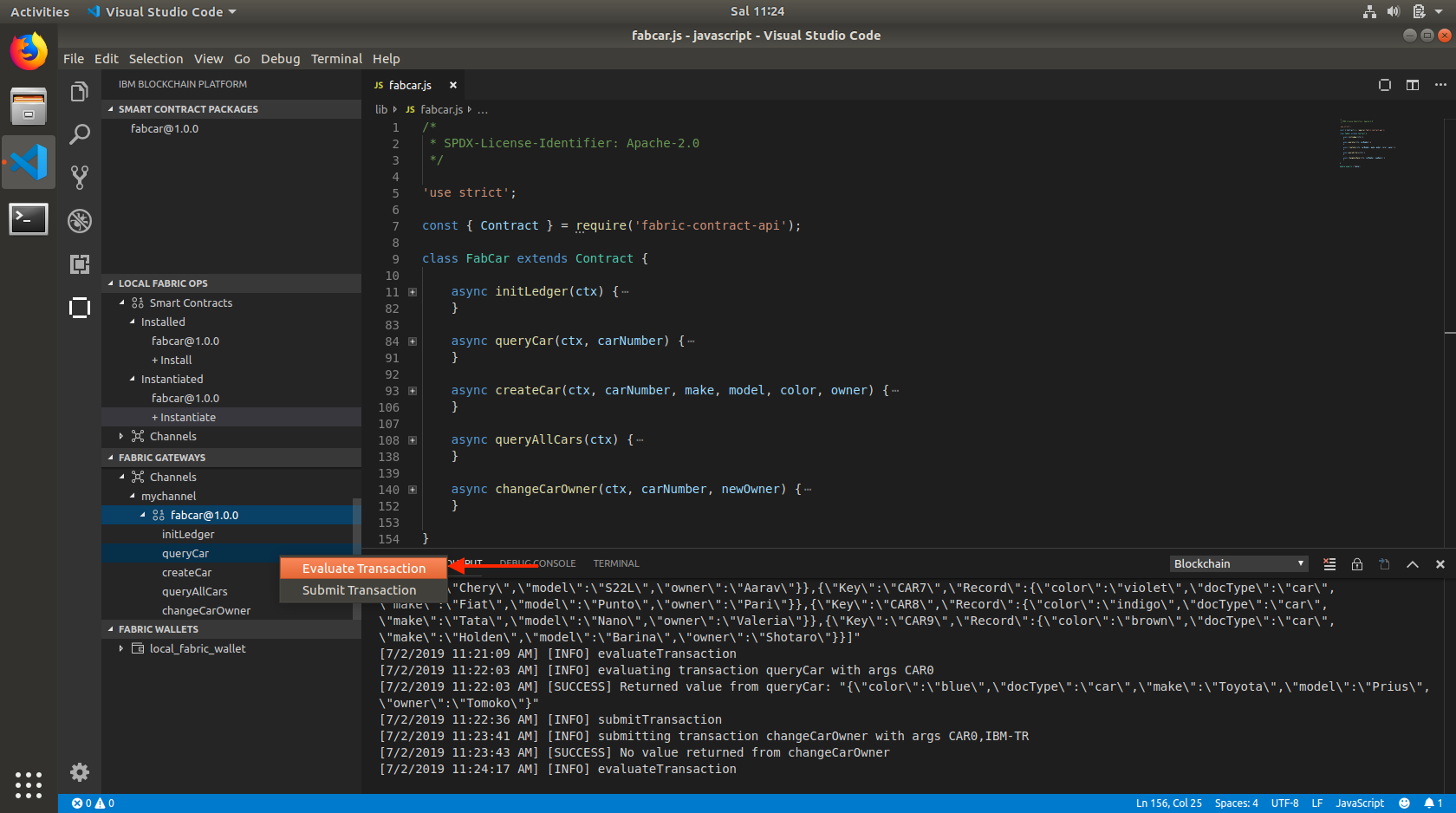
Task: Click the editor minimap preview
Action: click(1366, 143)
